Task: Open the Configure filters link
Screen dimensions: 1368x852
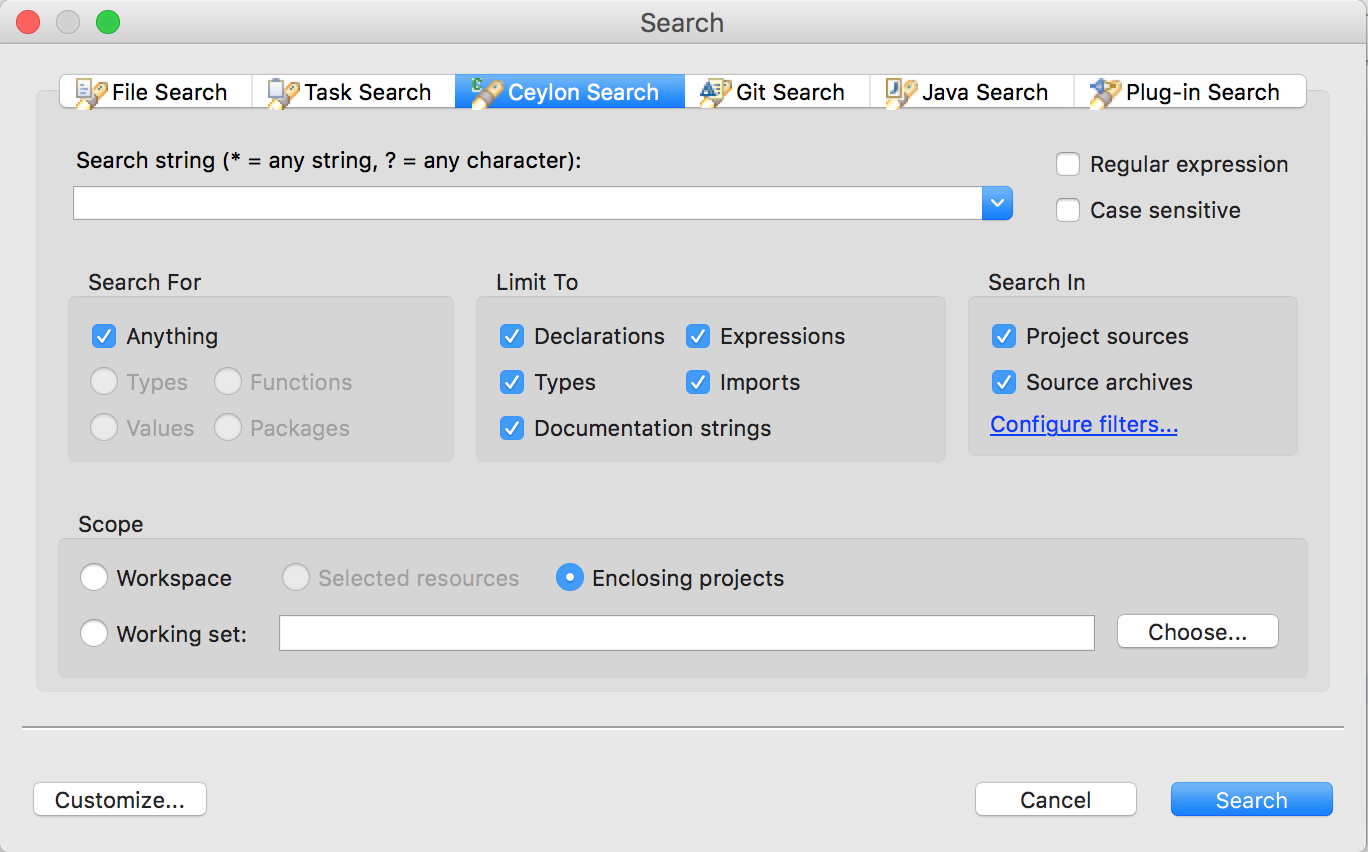Action: [1084, 425]
